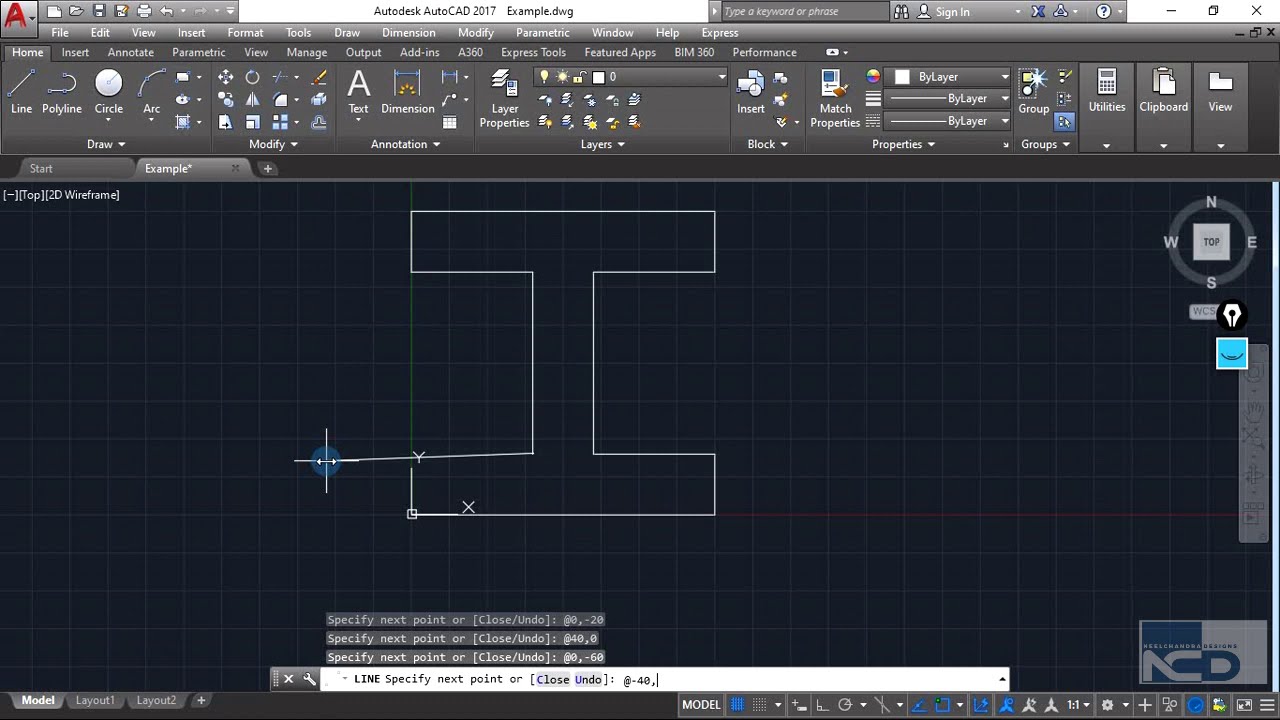The height and width of the screenshot is (720, 1280).
Task: Click the Explode tool icon
Action: [x=319, y=99]
